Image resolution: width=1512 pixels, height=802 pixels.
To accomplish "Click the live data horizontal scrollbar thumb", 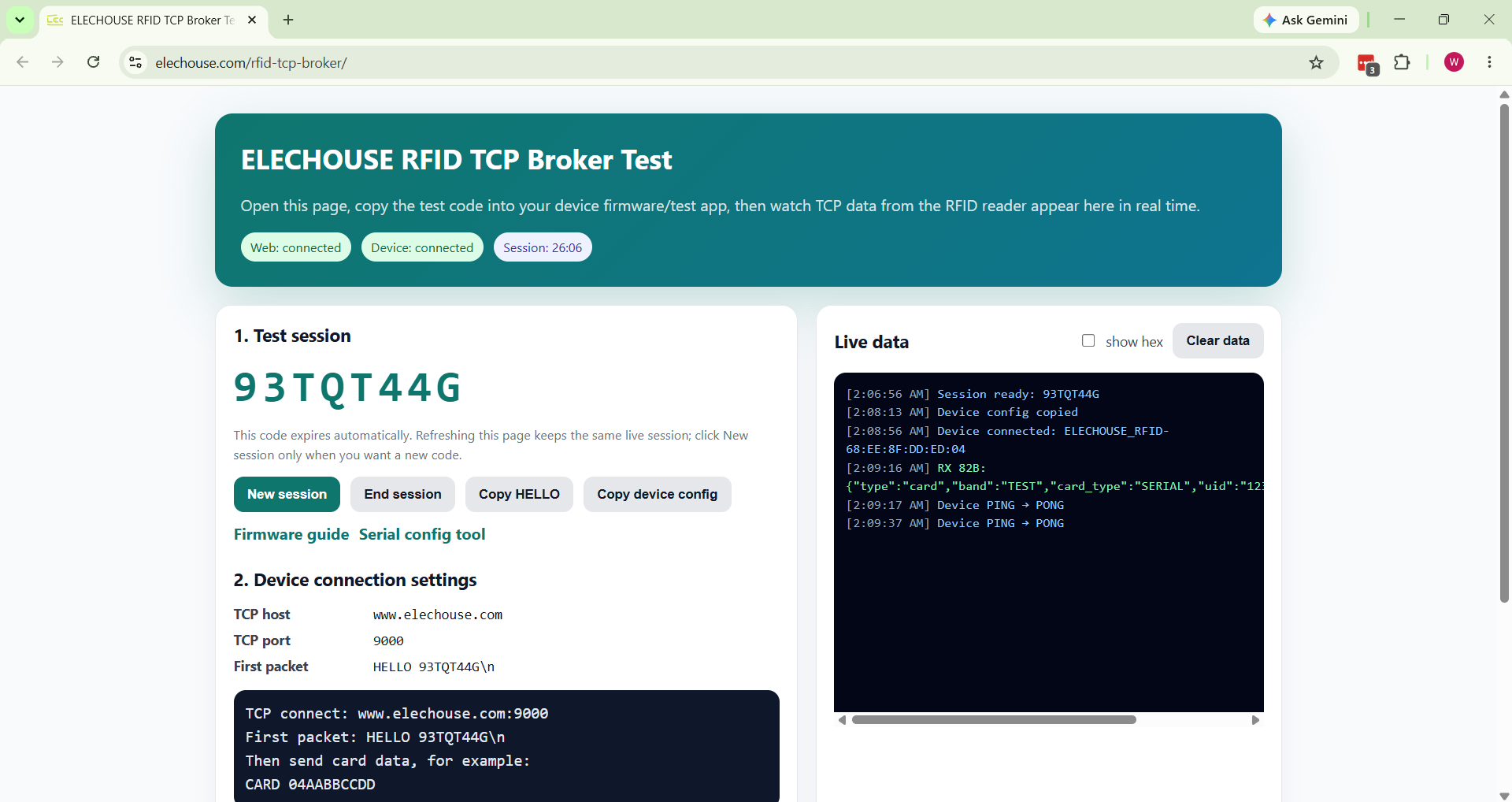I will point(994,719).
